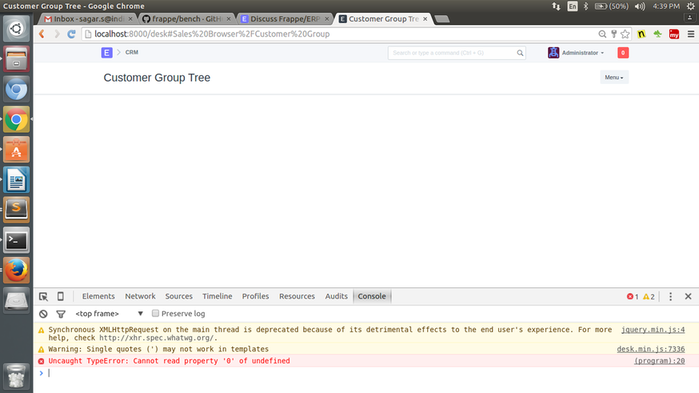Screen dimensions: 699x393
Task: Click the console input prompt line
Action: (x=366, y=373)
